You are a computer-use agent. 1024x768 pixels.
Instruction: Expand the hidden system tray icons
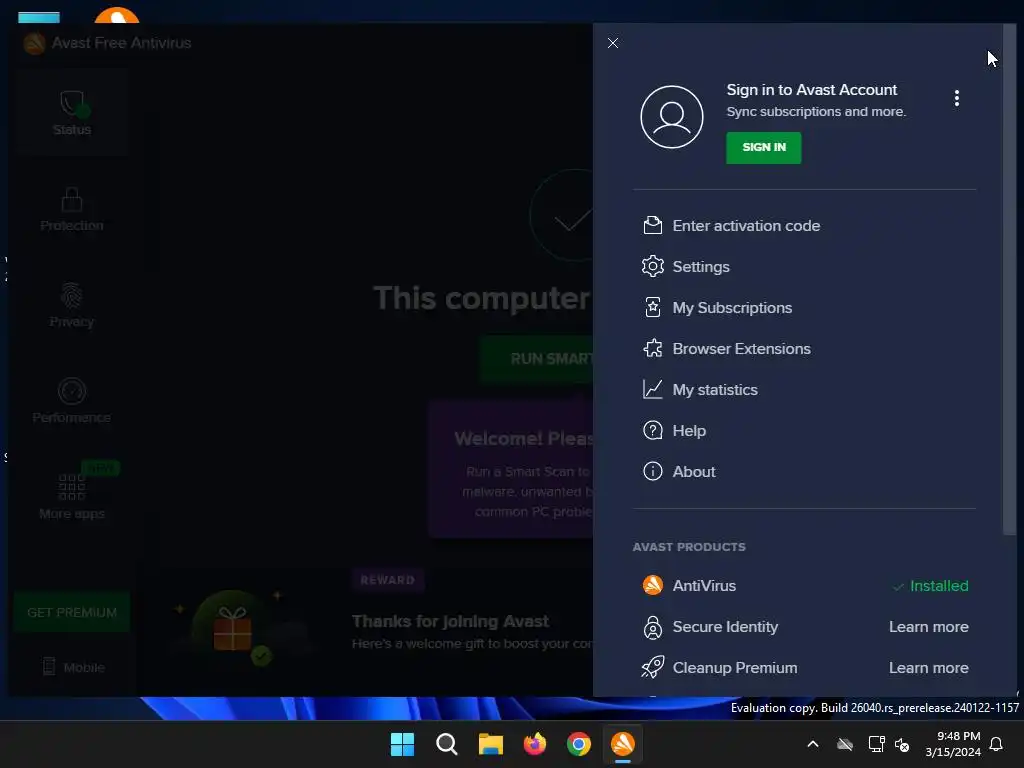813,744
